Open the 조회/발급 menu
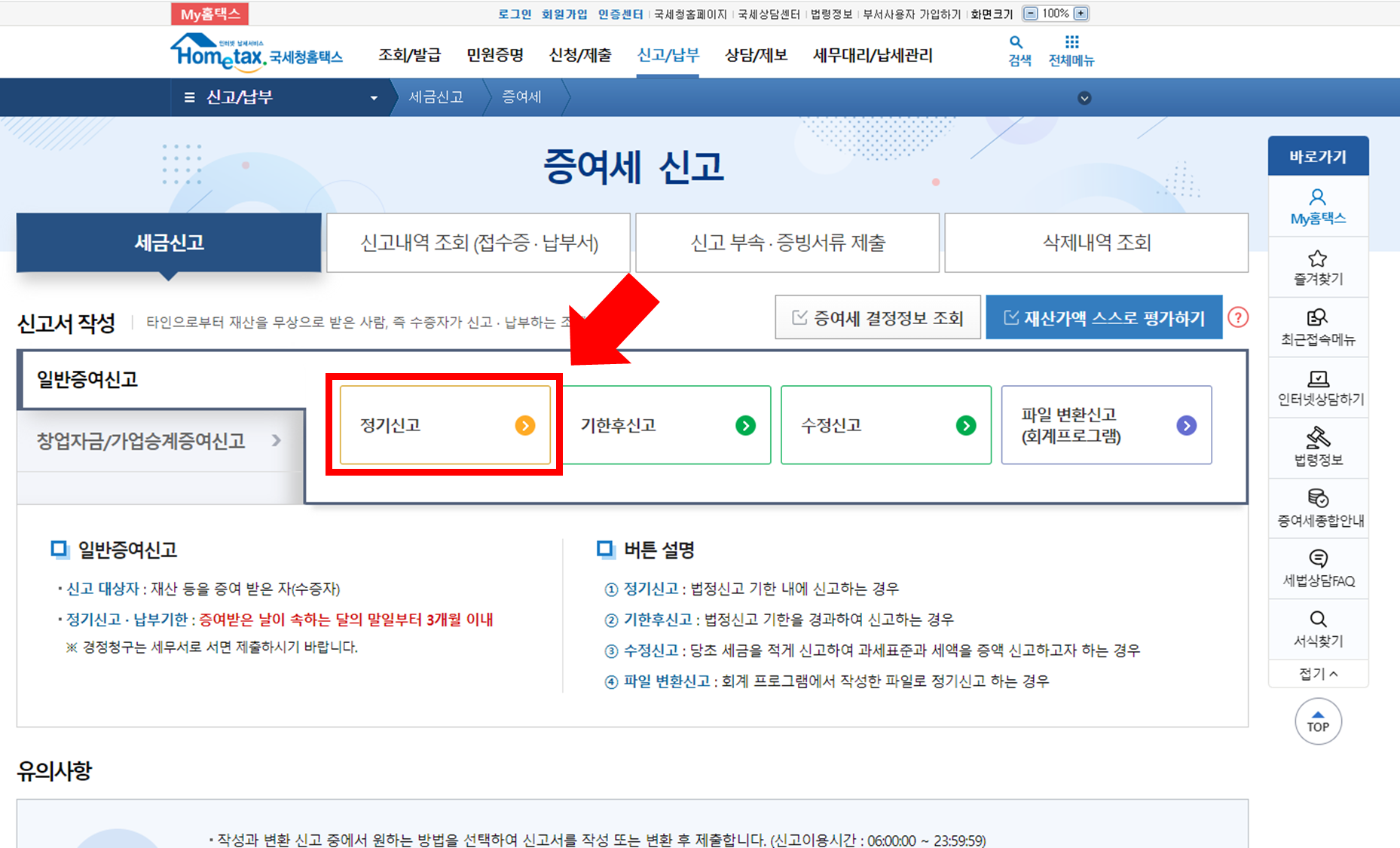The height and width of the screenshot is (848, 1400). point(409,55)
